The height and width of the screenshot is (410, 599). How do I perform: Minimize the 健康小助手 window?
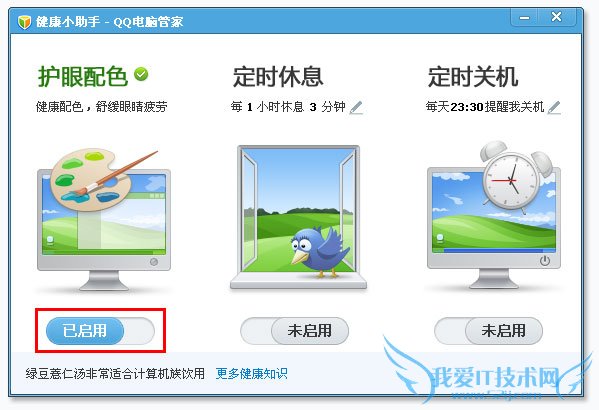(x=525, y=18)
